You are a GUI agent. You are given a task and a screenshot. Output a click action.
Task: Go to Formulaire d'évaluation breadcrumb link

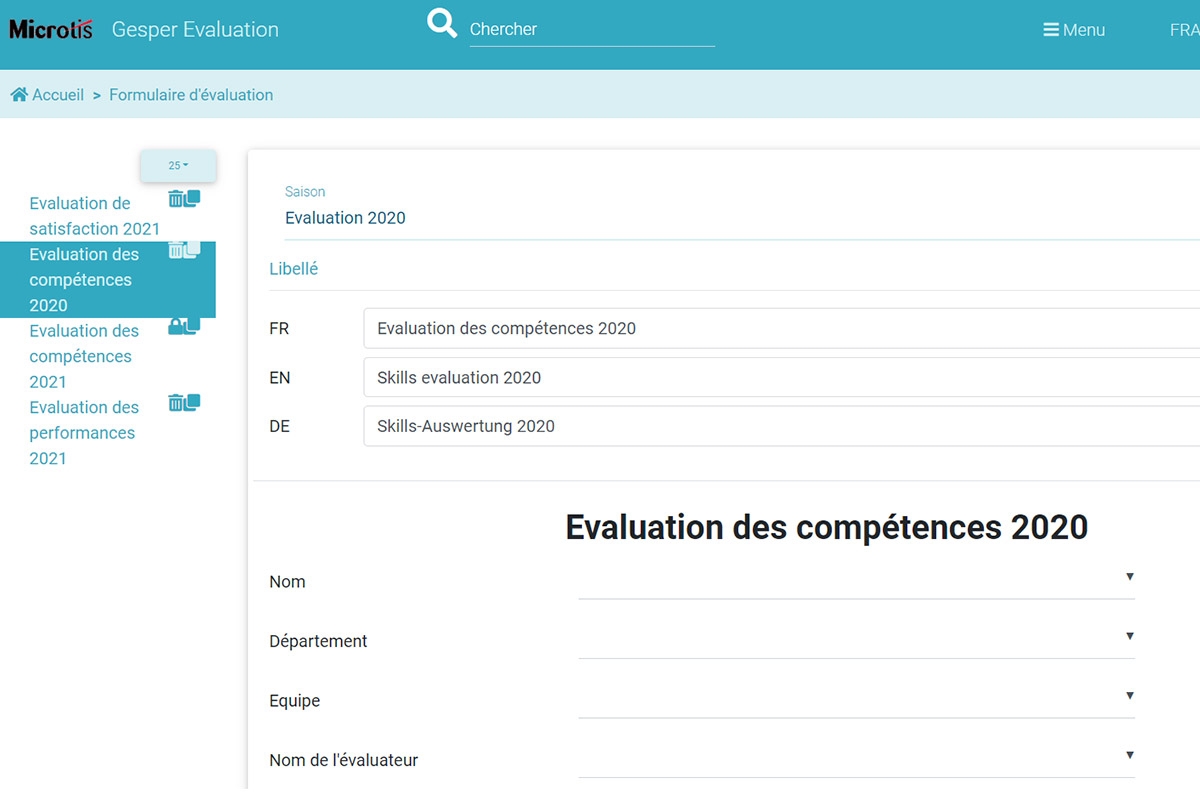point(191,95)
